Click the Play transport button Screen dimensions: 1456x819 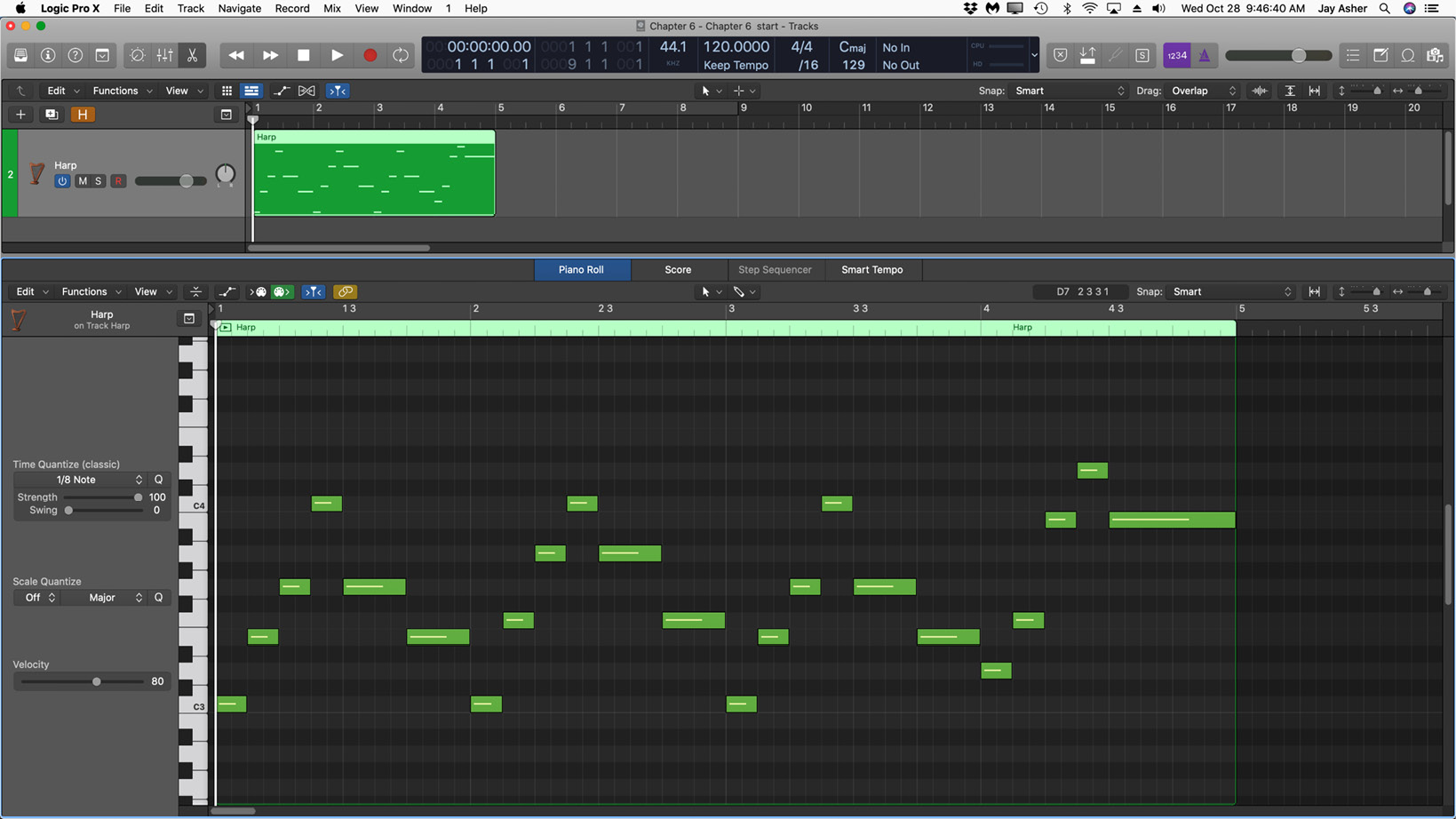pos(337,55)
